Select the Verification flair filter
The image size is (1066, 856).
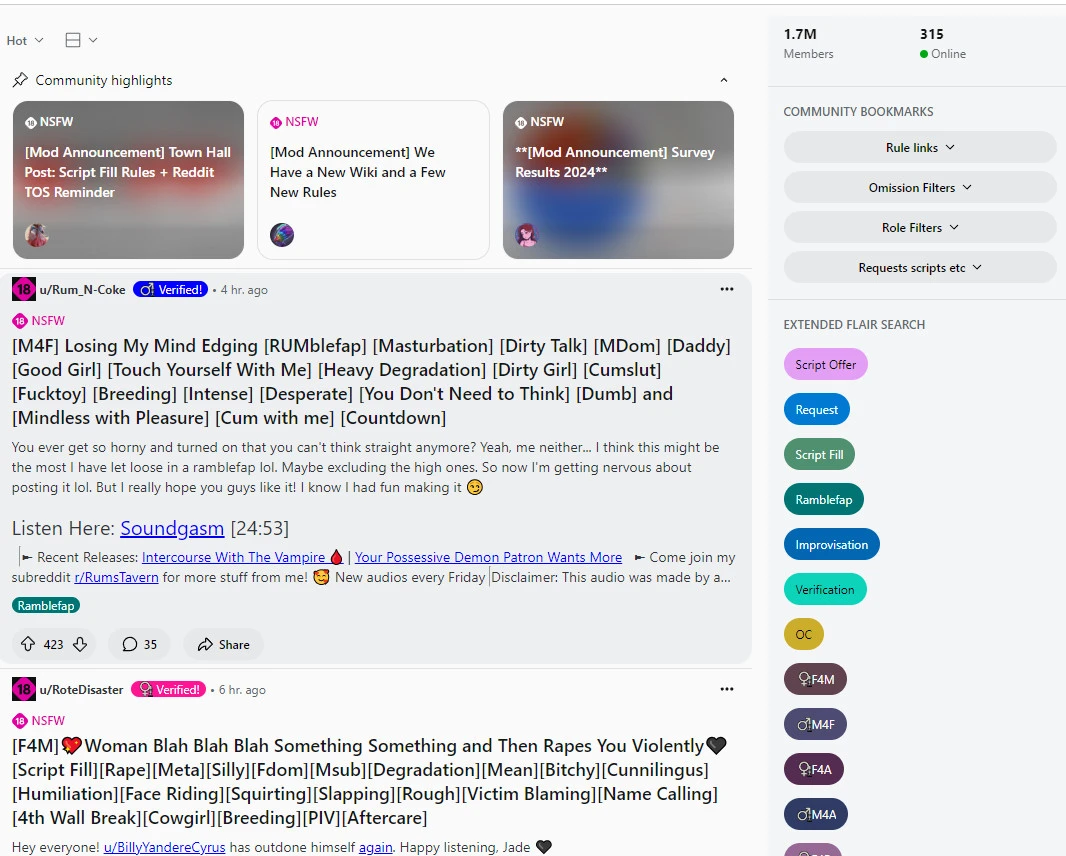(x=824, y=590)
